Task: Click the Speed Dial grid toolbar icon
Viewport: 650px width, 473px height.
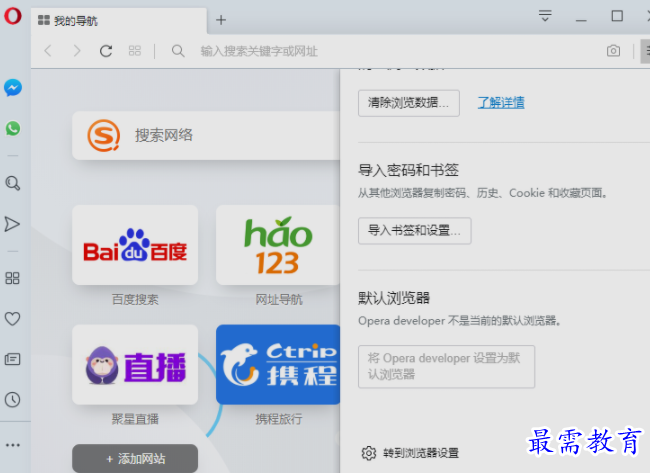Action: [135, 51]
